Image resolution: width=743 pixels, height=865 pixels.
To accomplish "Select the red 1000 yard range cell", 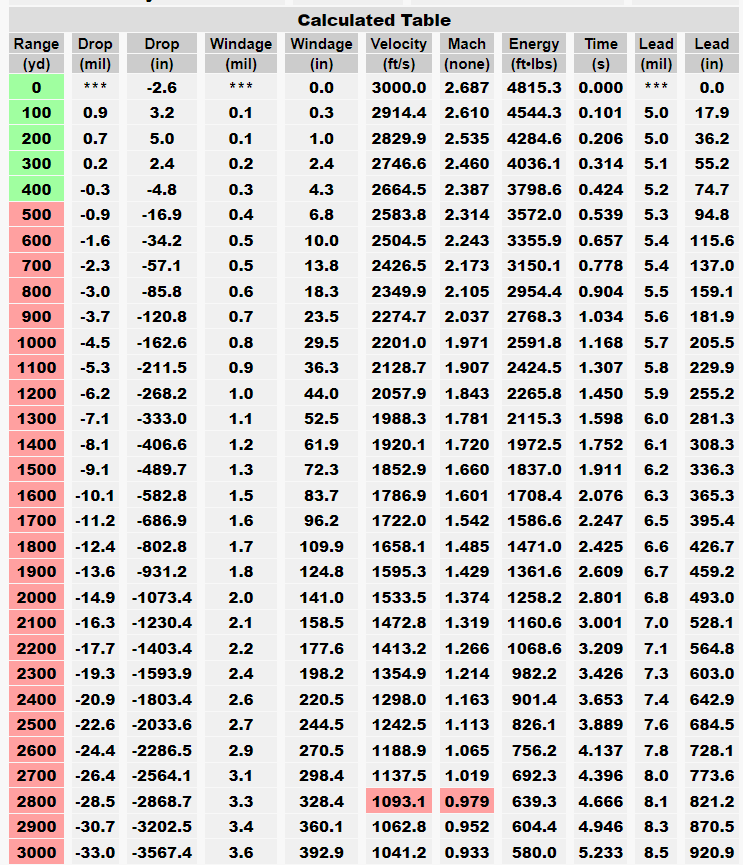I will pyautogui.click(x=36, y=342).
